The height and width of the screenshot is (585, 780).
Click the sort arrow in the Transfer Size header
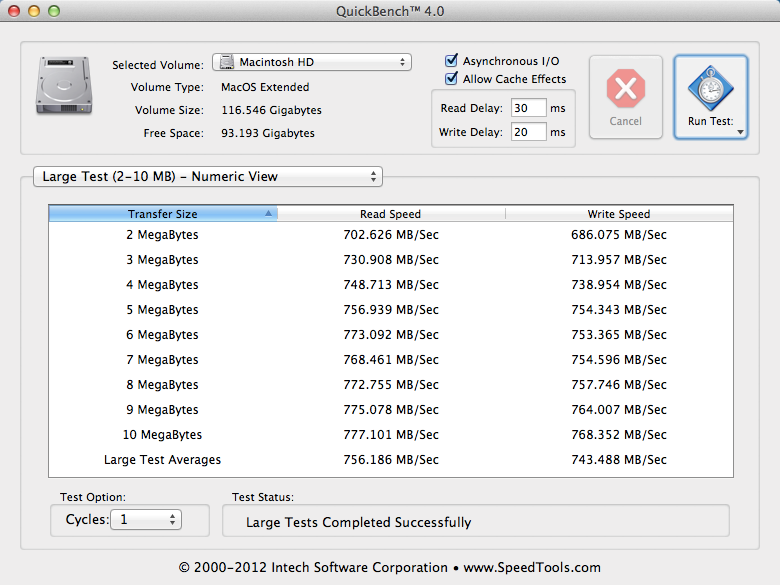pos(268,214)
